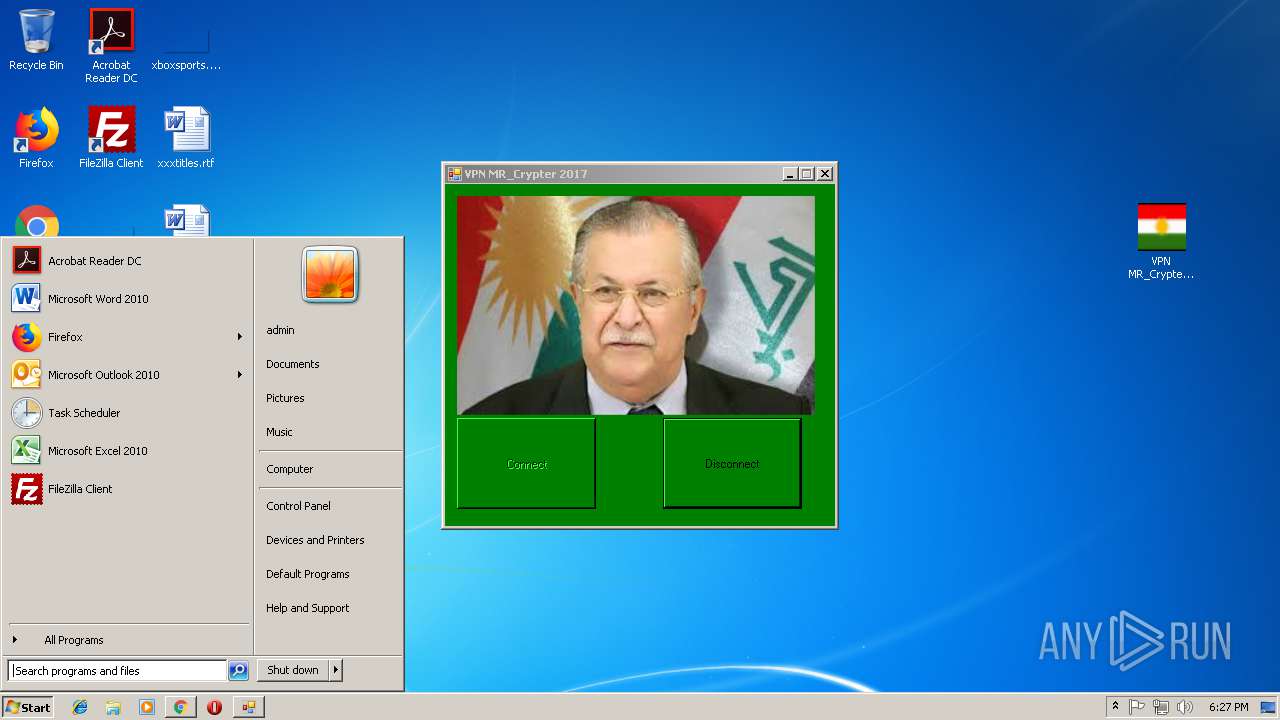Expand Microsoft Outlook 2010 jump list arrow
The image size is (1280, 720).
coord(240,375)
